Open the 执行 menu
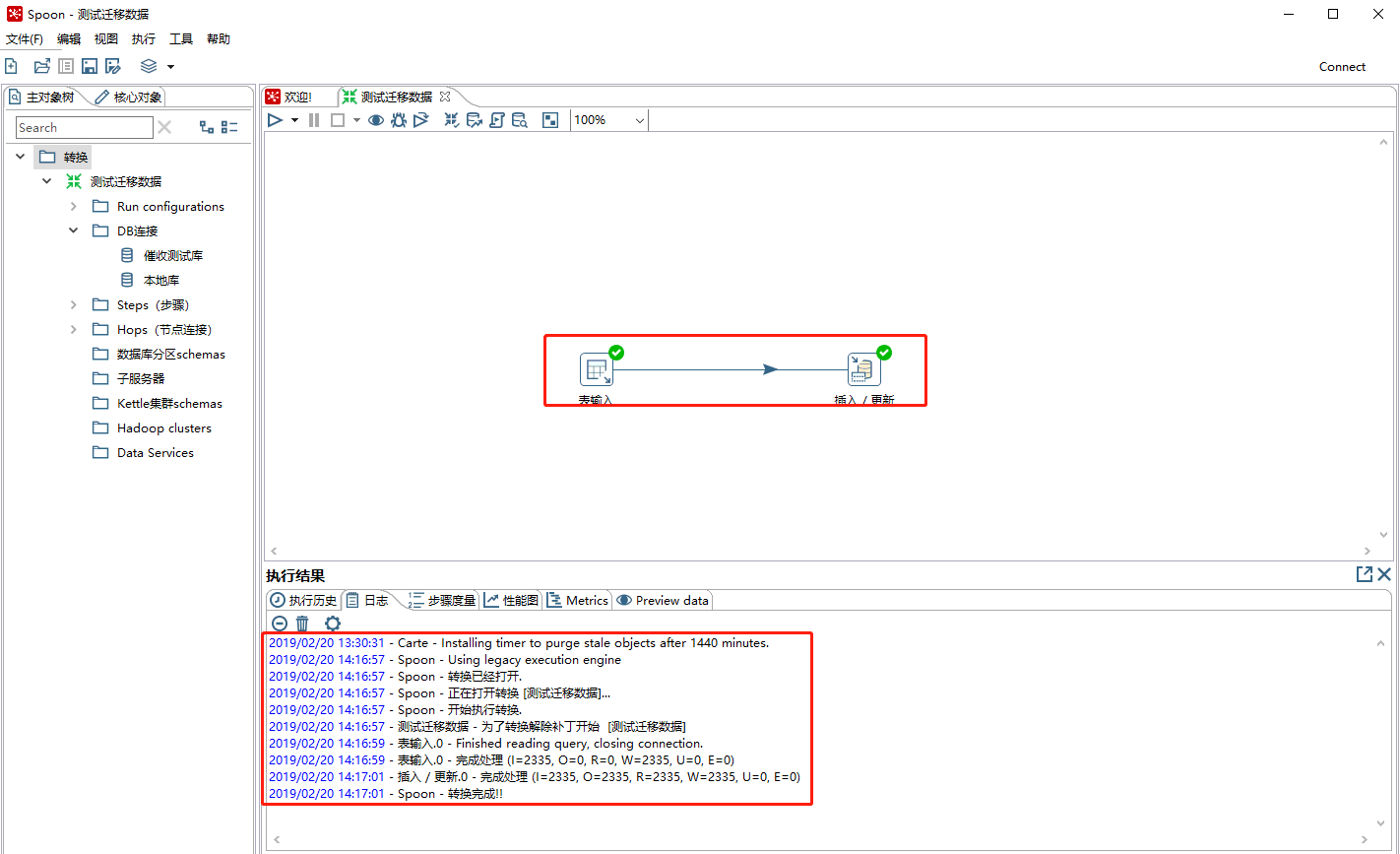 144,39
